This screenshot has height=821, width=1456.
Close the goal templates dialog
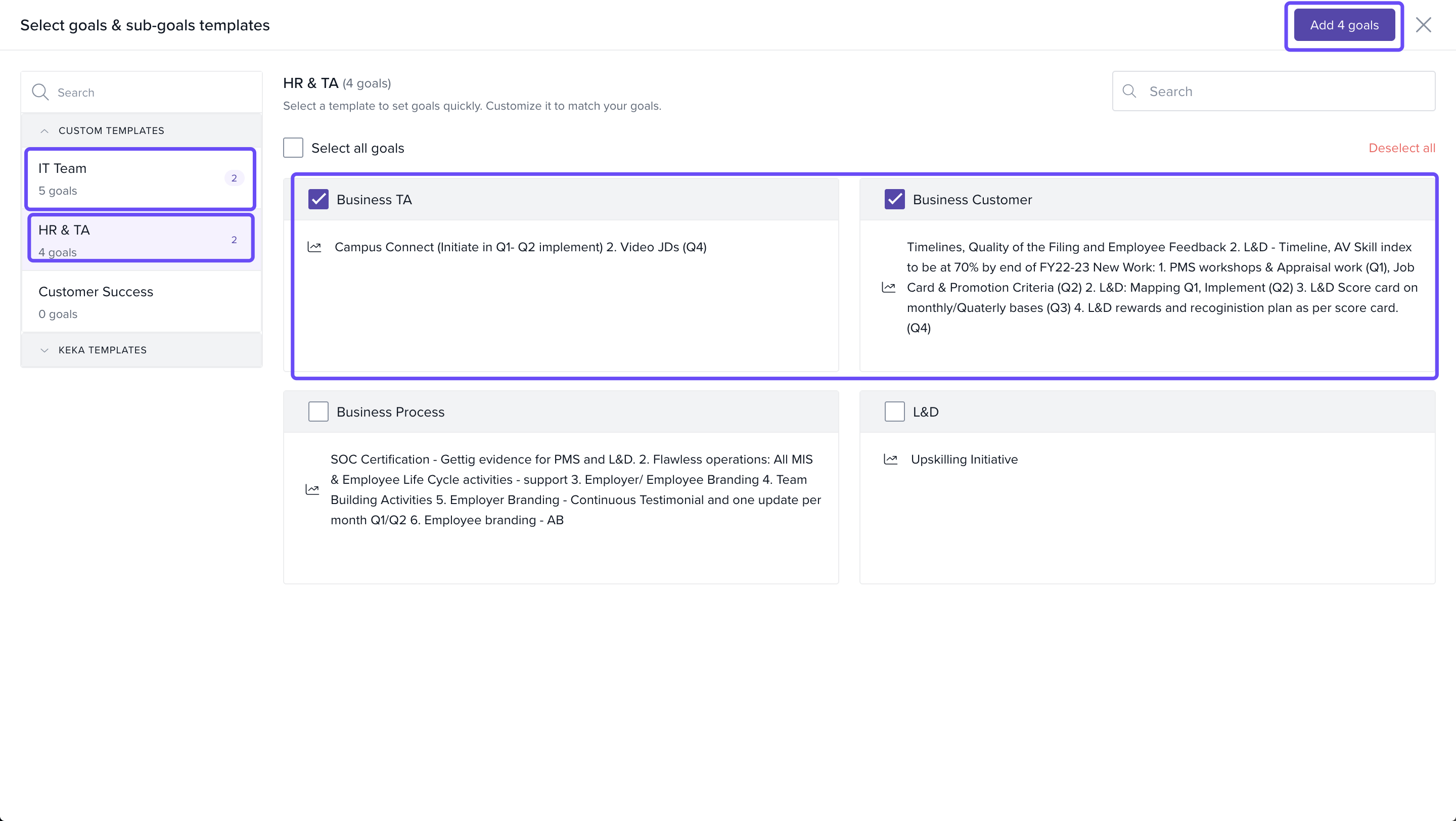[1423, 25]
